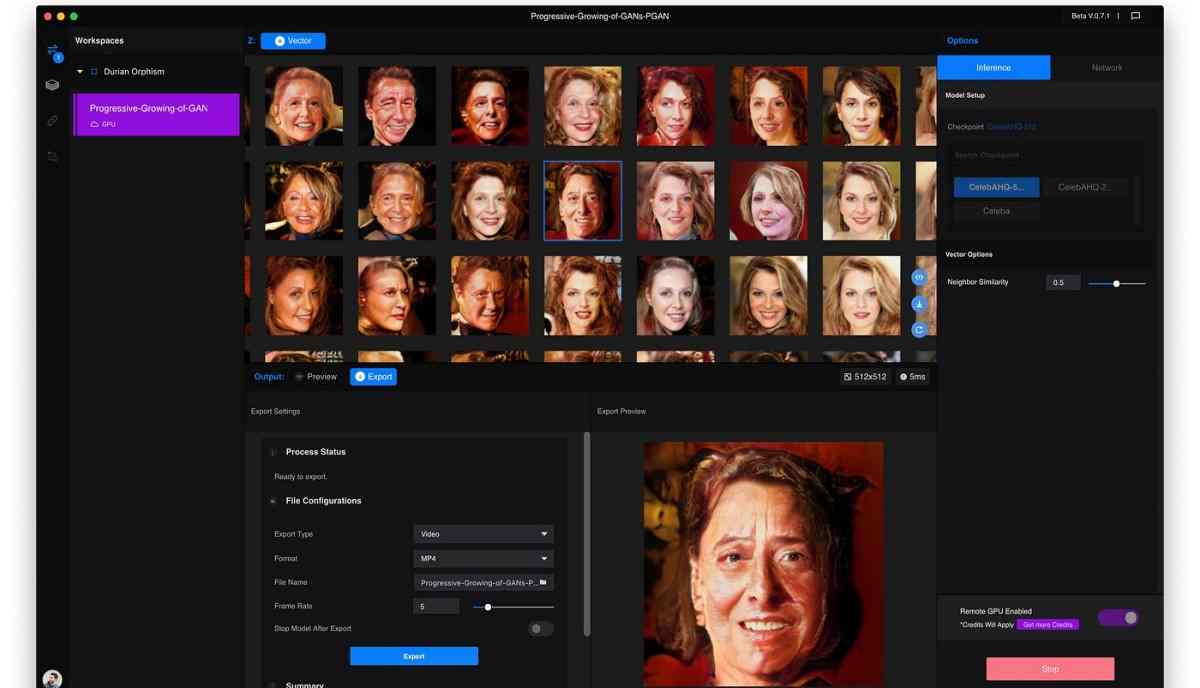Select the Export output radio option
1200x688 pixels.
(x=373, y=377)
